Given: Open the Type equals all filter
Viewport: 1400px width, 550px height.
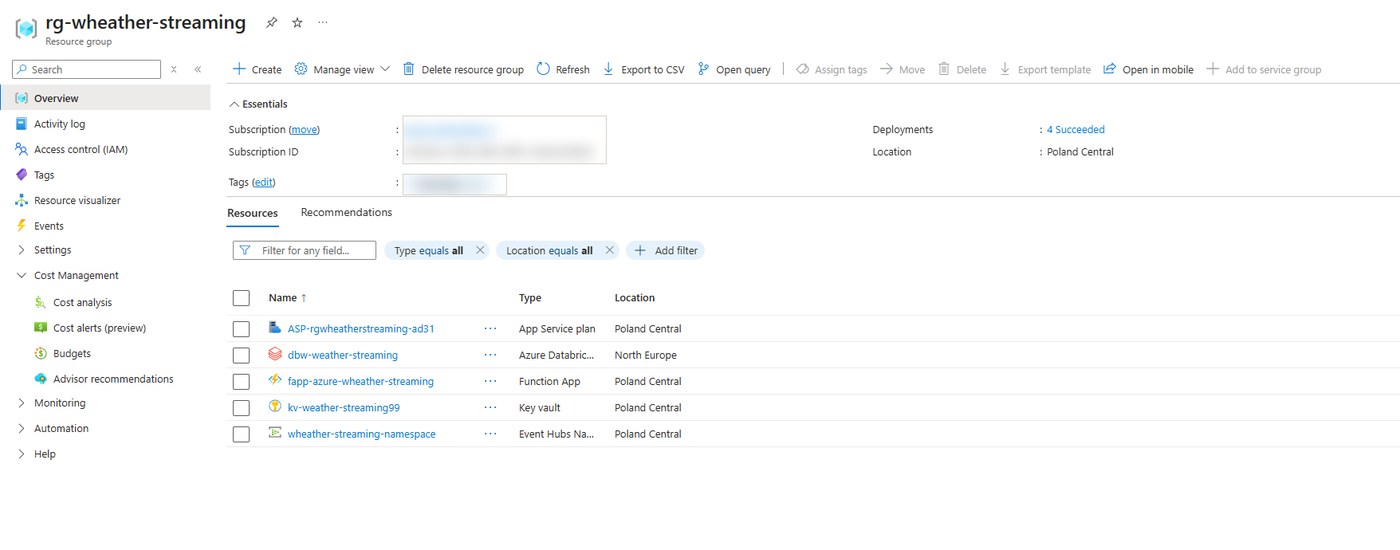Looking at the screenshot, I should coord(428,251).
